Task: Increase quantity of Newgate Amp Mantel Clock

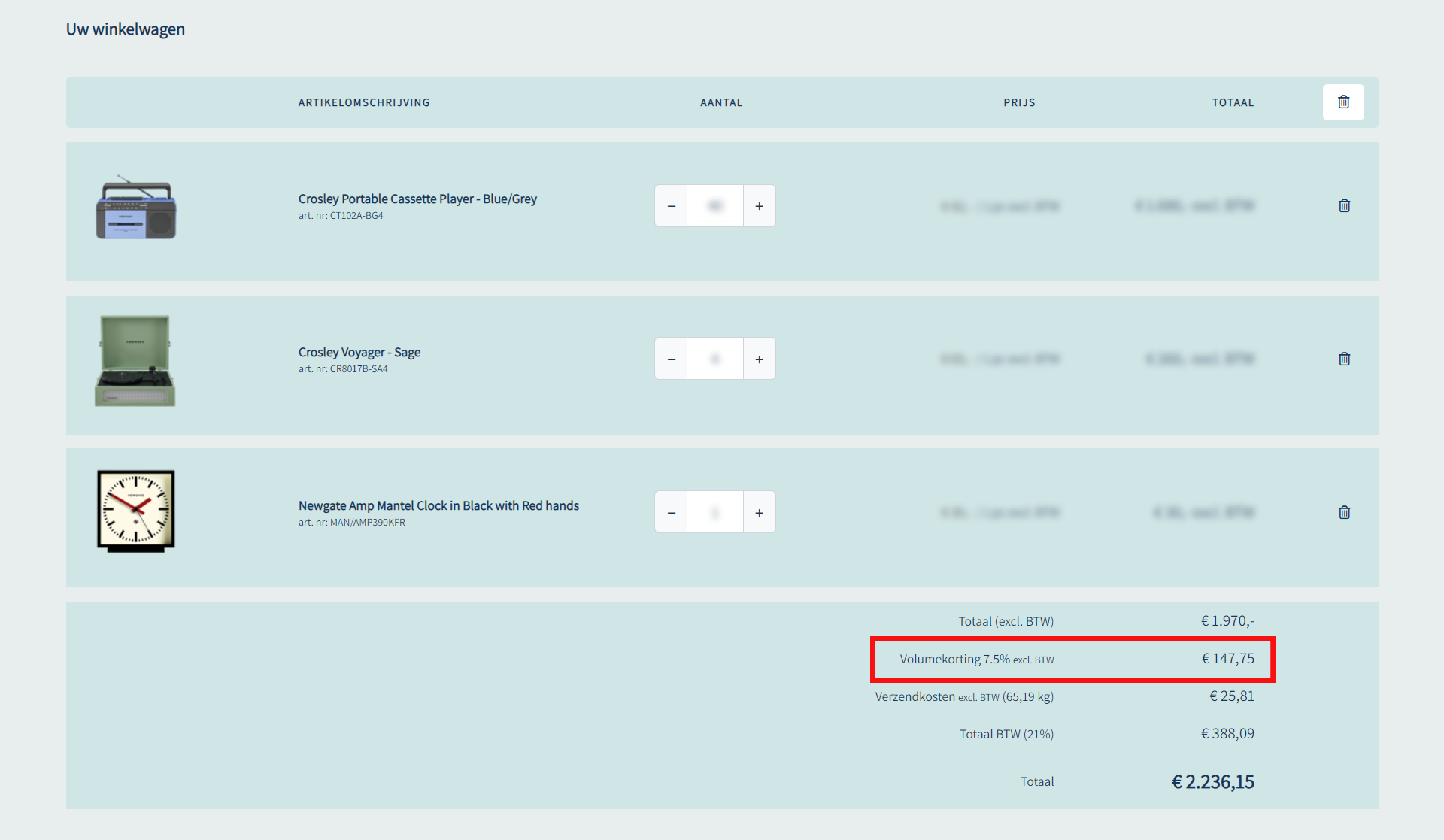Action: pos(760,513)
